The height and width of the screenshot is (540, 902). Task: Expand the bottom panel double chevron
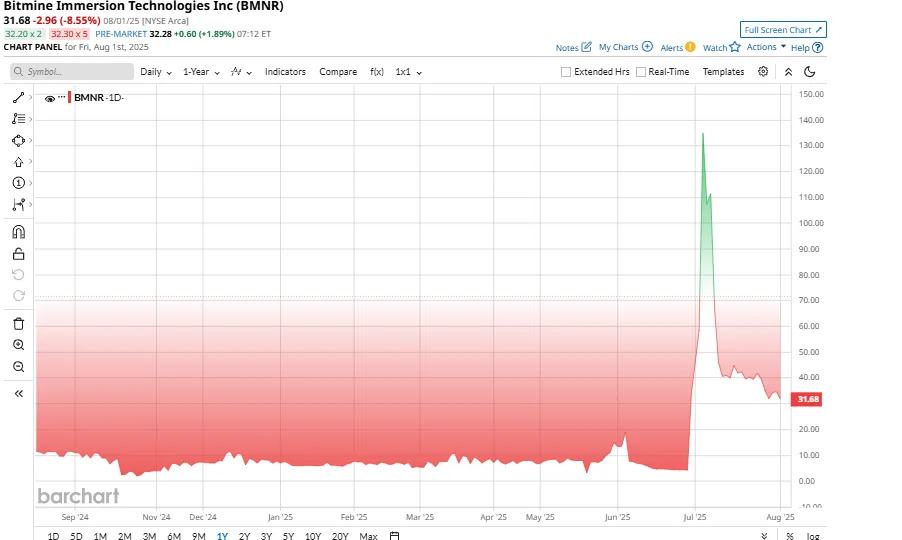764,535
